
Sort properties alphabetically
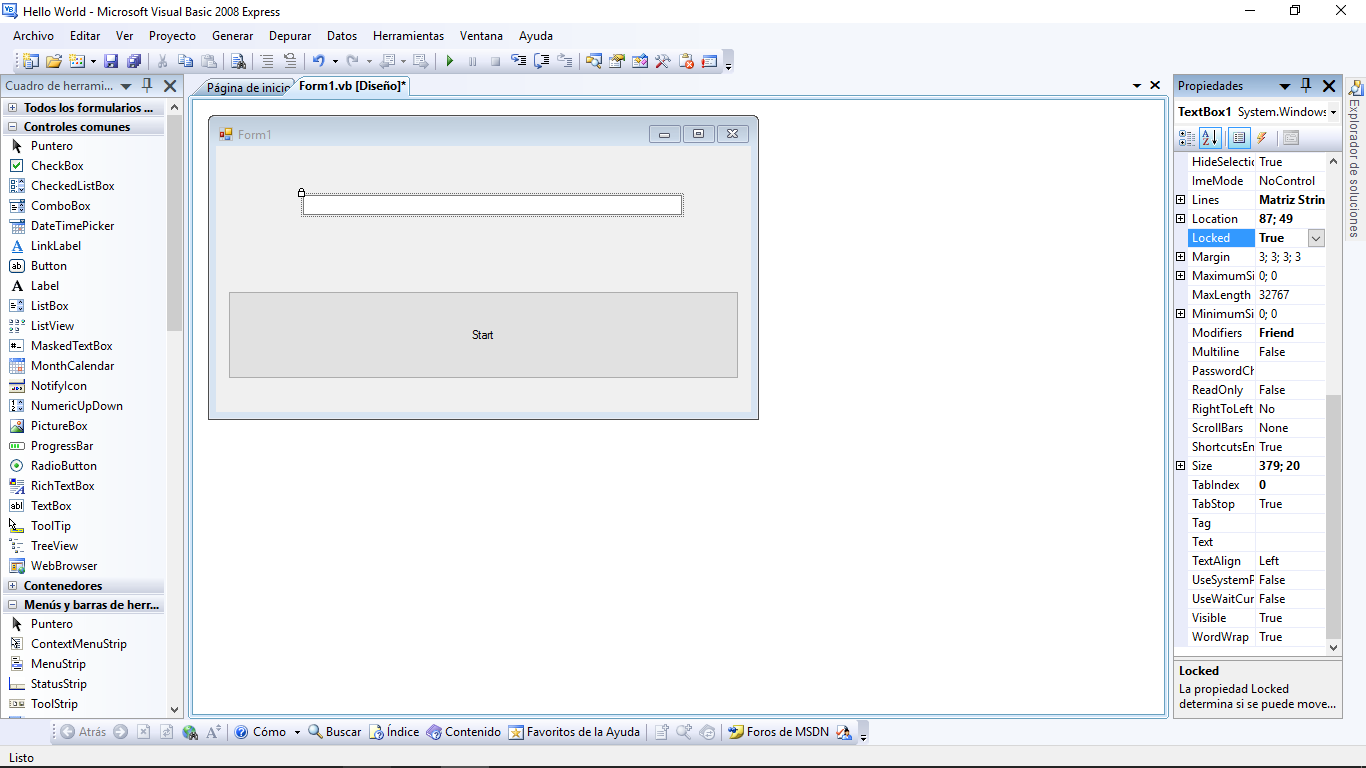pyautogui.click(x=1210, y=138)
